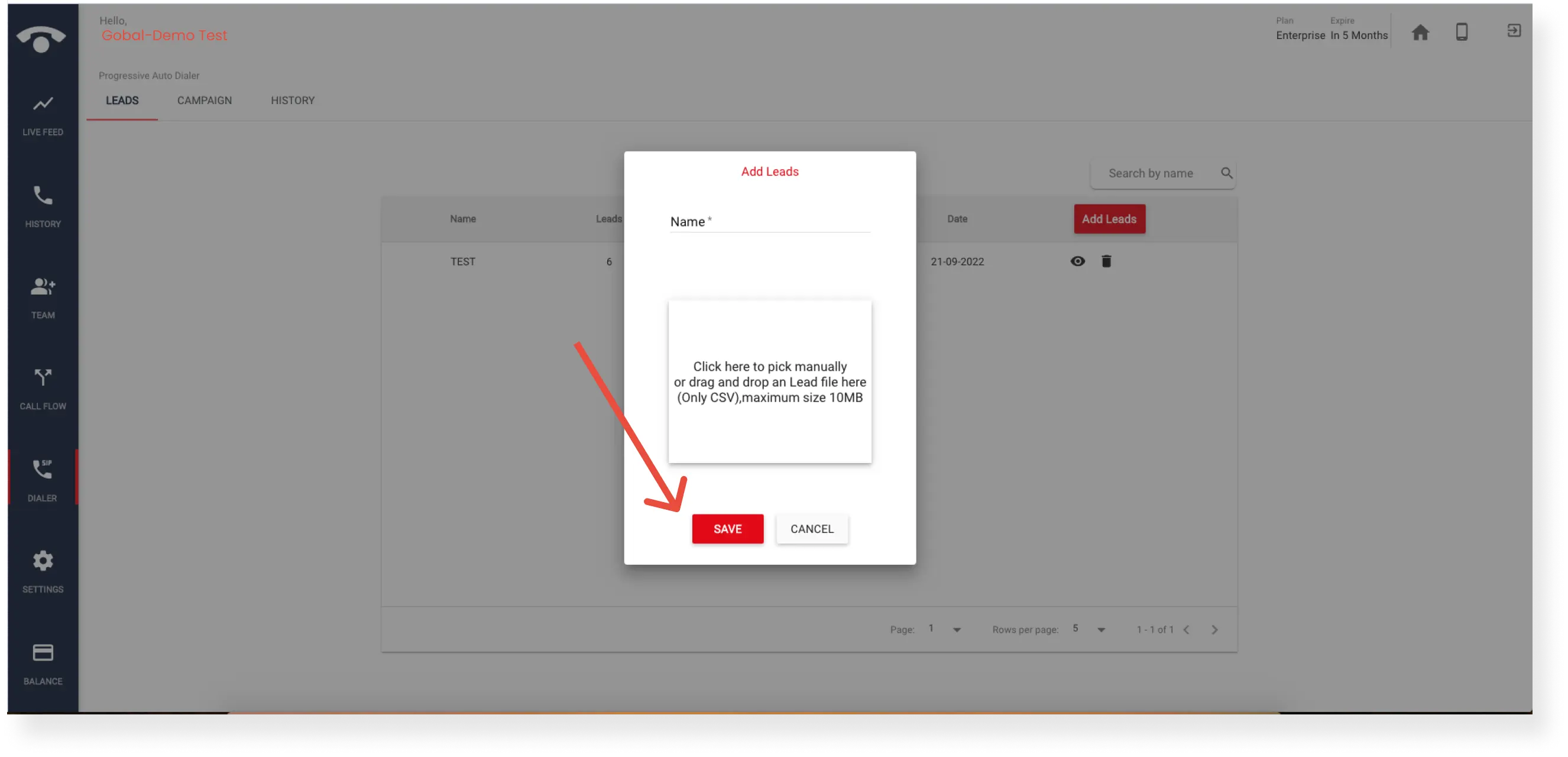Image resolution: width=1568 pixels, height=757 pixels.
Task: Click the Name field in the dialog
Action: point(769,225)
